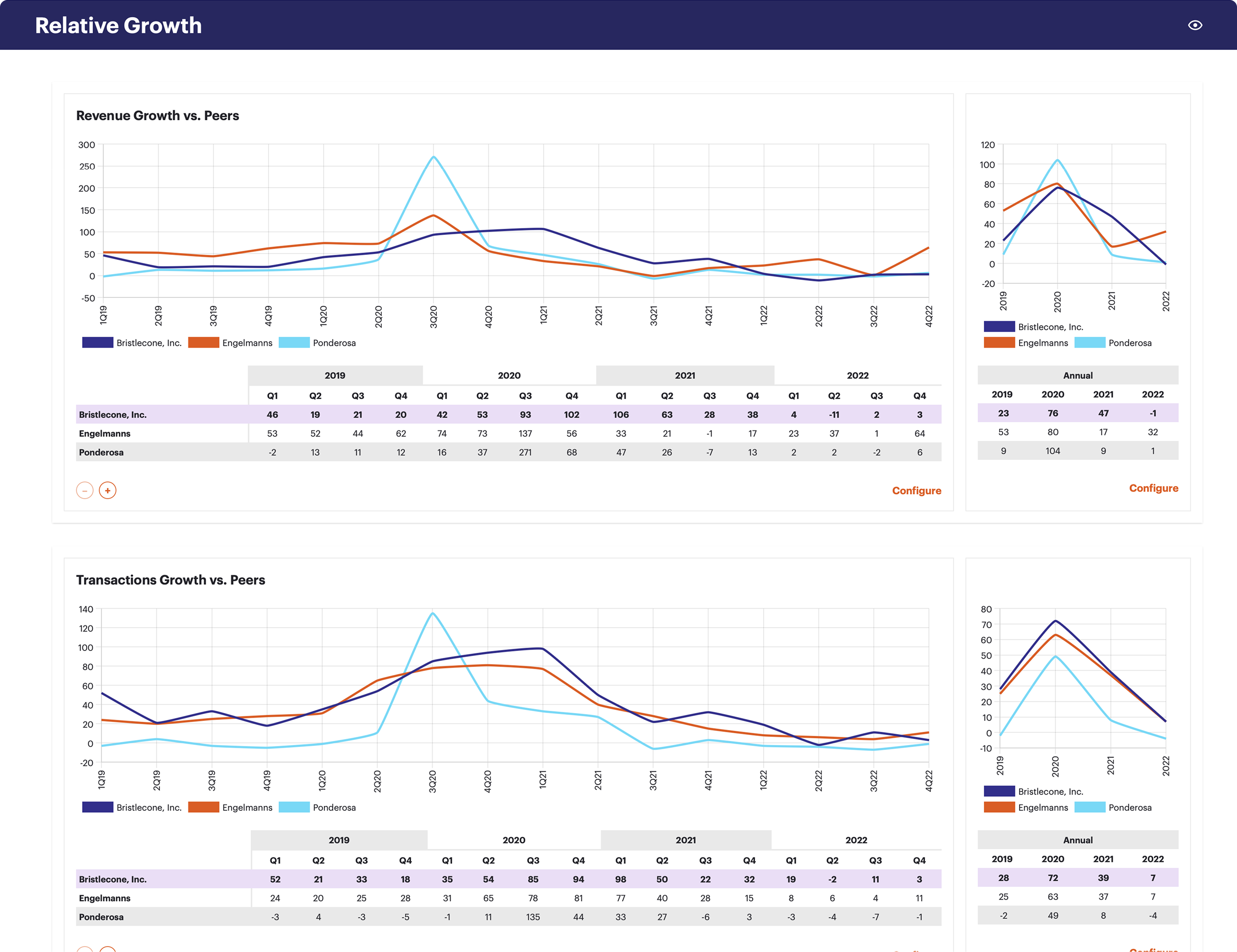This screenshot has height=952, width=1237.
Task: Select Engelmanns row label in Revenue table
Action: [x=105, y=433]
